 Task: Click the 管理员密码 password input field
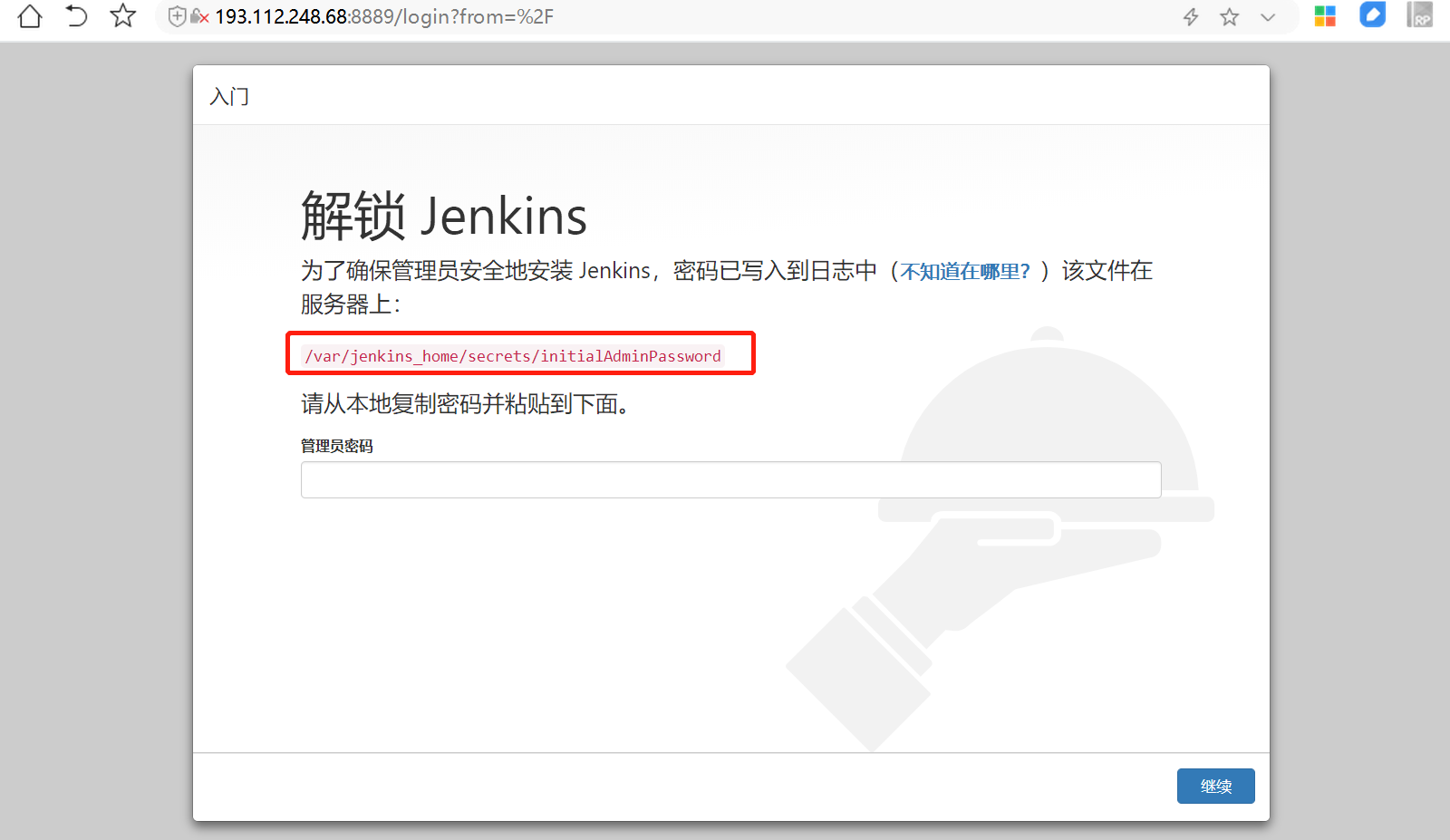730,479
